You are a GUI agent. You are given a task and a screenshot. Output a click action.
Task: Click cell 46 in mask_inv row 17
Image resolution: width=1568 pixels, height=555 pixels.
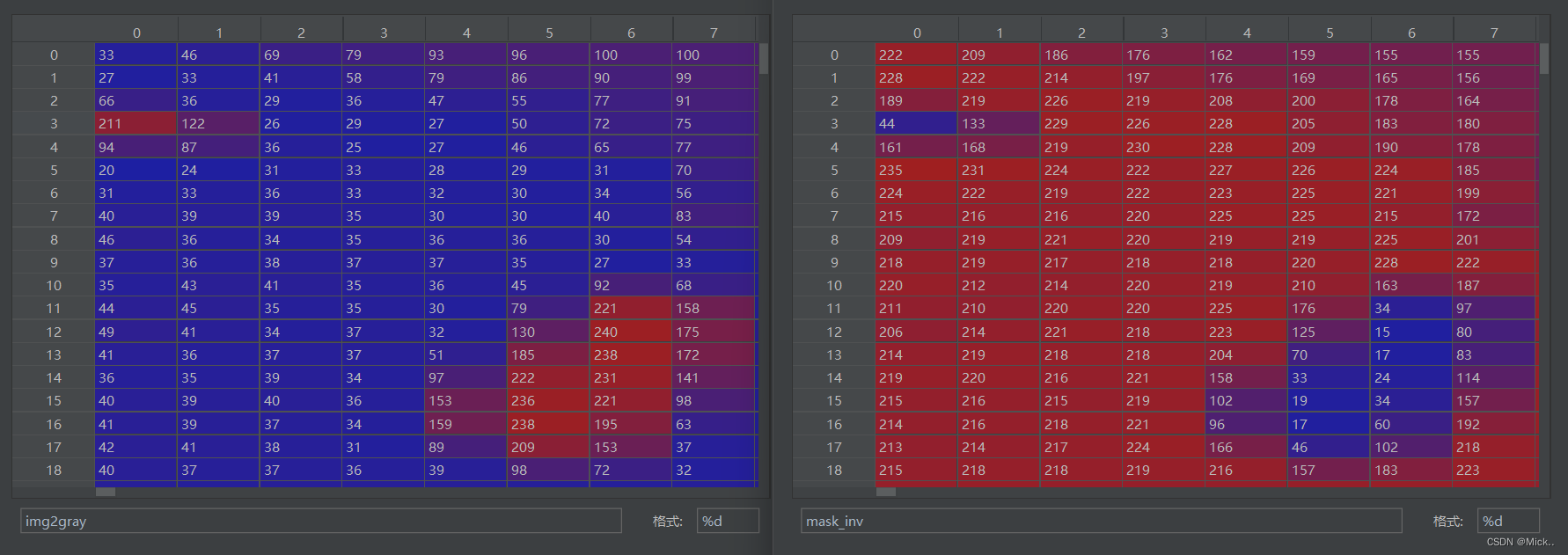(1330, 447)
